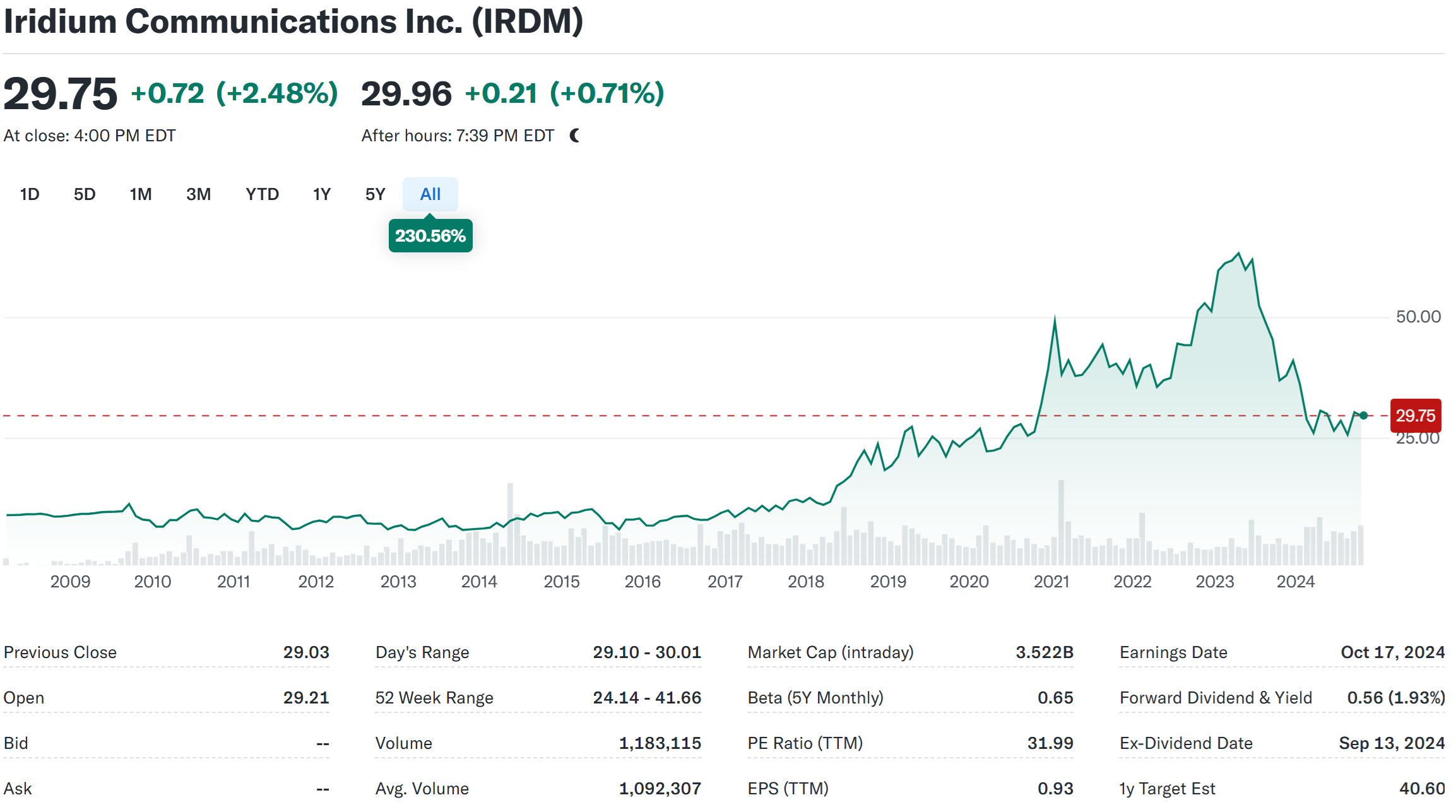Click the Earnings Date value Oct 17, 2024
This screenshot has width=1456, height=812.
click(1393, 652)
